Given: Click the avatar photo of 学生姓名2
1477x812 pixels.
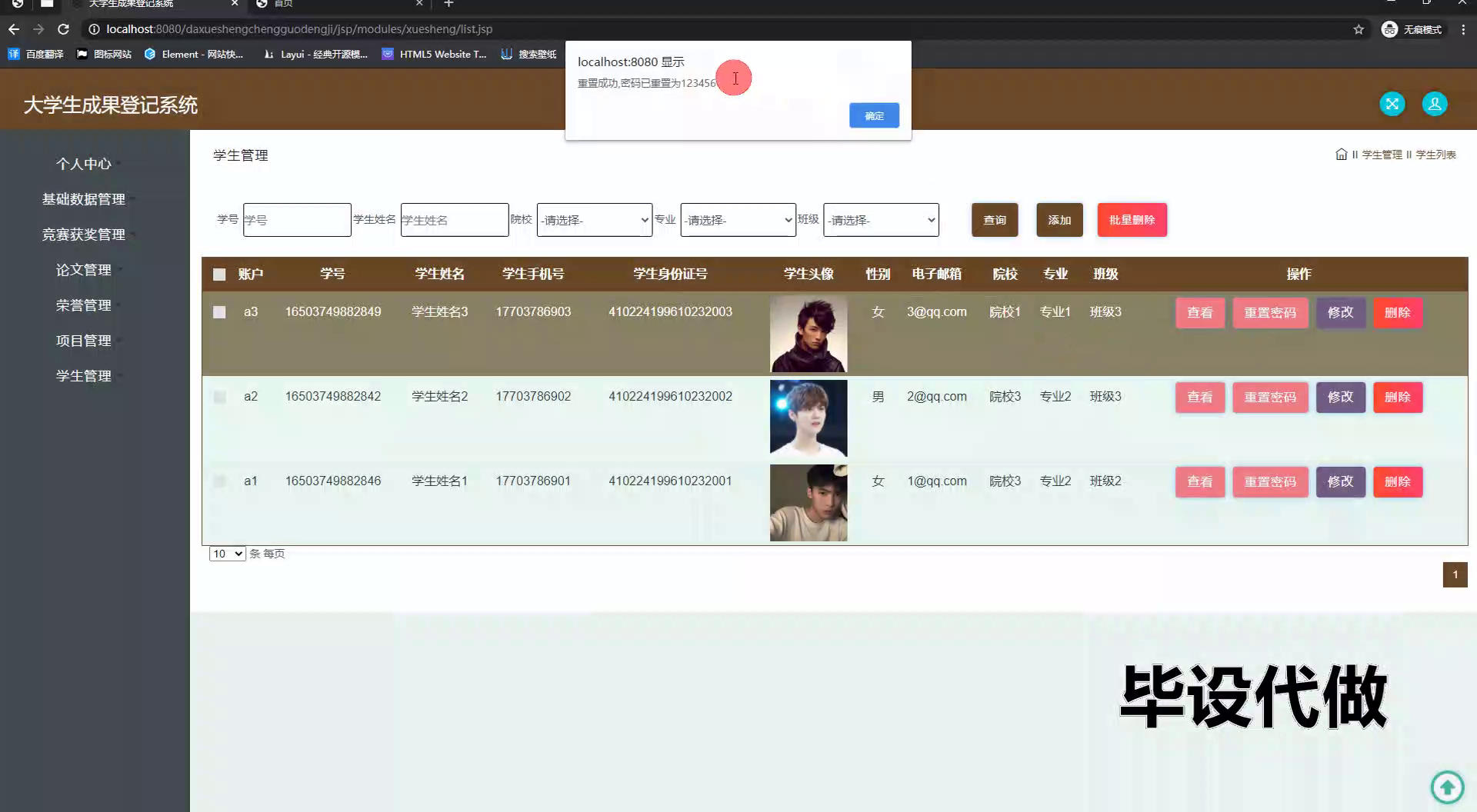Looking at the screenshot, I should click(x=809, y=418).
